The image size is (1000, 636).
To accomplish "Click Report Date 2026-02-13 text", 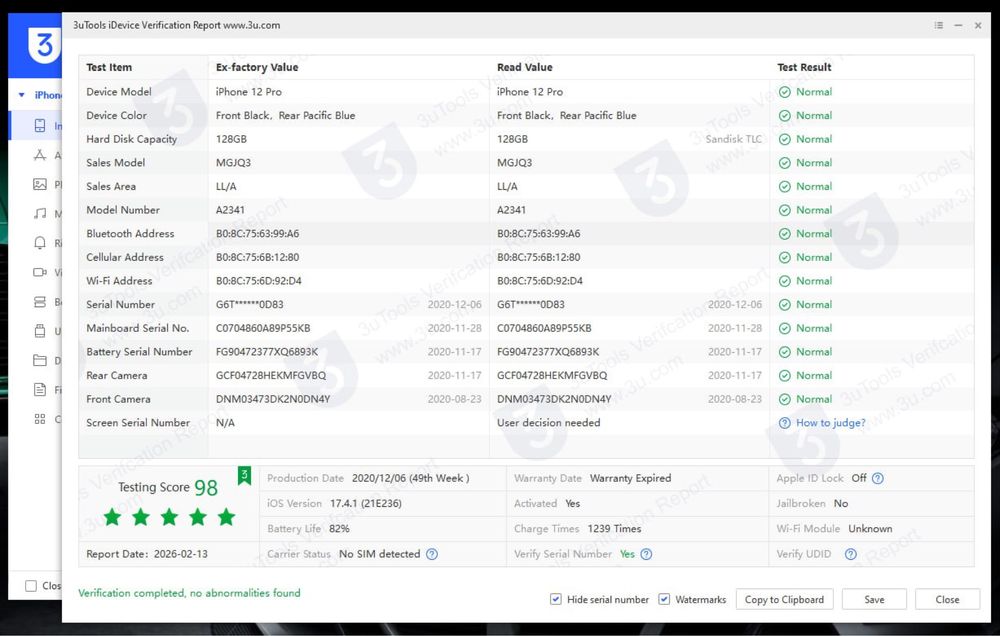I will tap(147, 554).
